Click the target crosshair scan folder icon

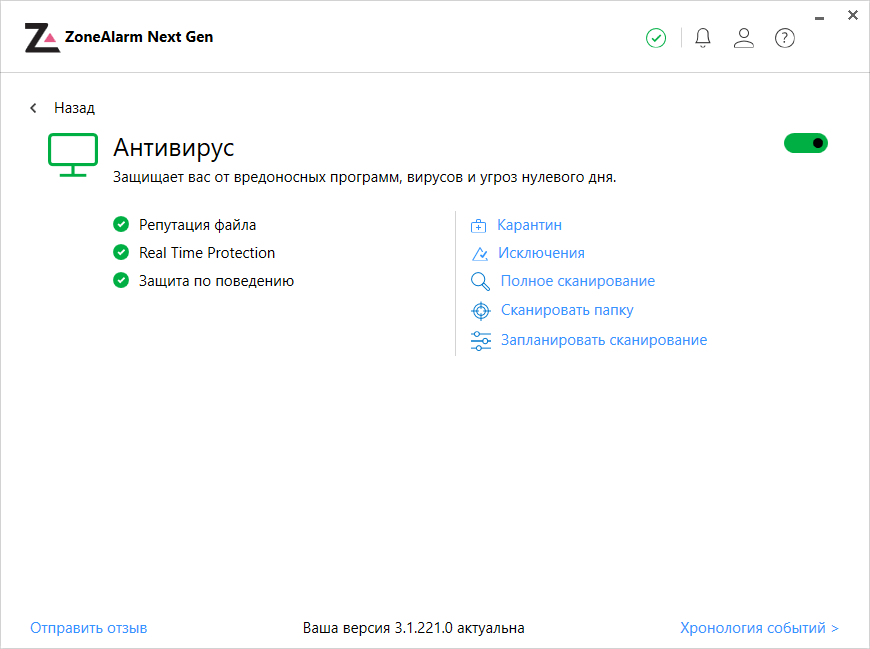tap(480, 311)
